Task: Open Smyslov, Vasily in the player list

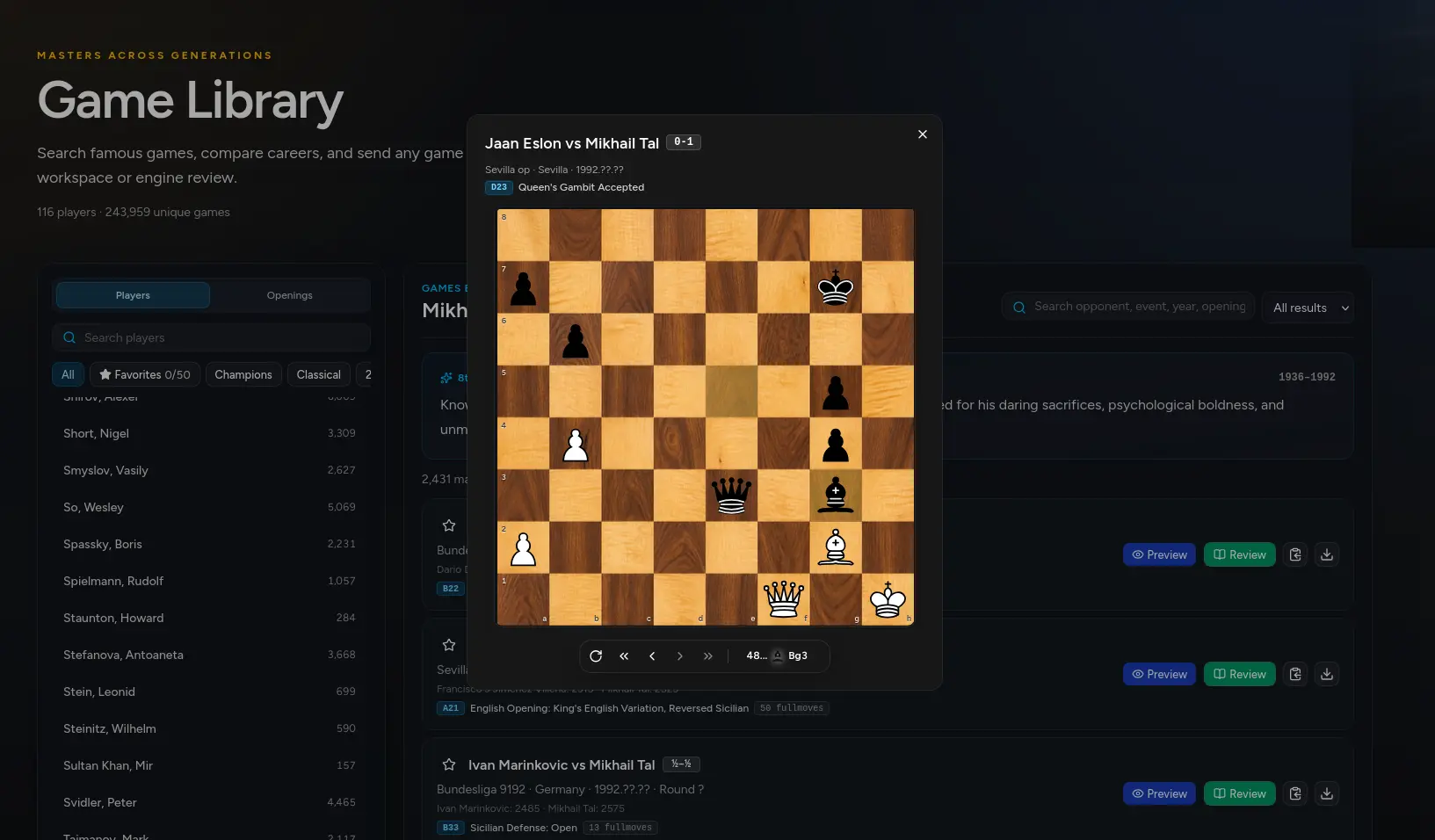Action: tap(209, 470)
